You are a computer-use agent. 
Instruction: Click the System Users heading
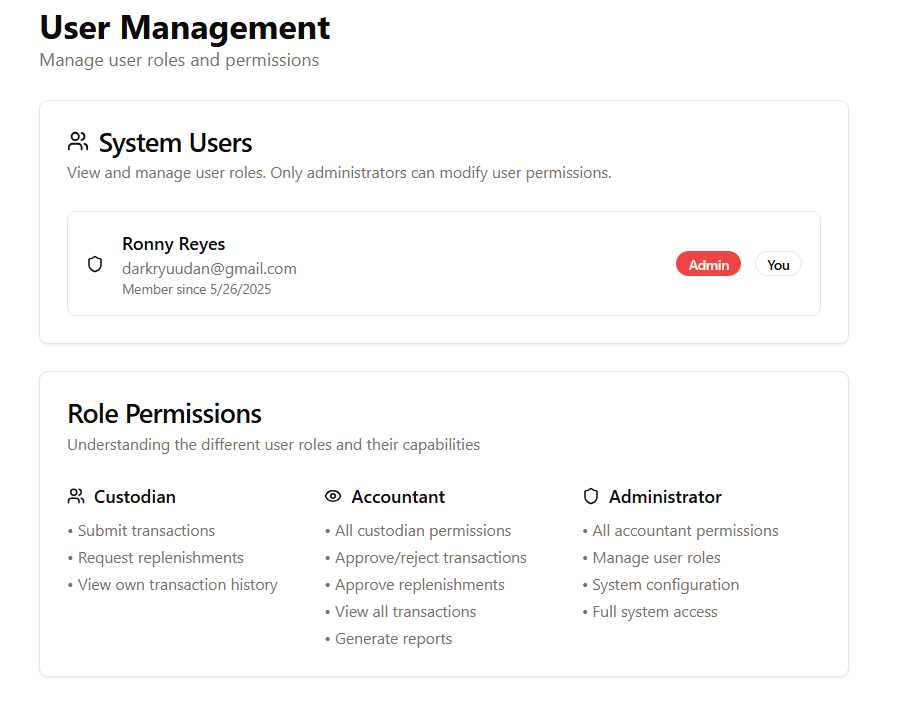(175, 143)
